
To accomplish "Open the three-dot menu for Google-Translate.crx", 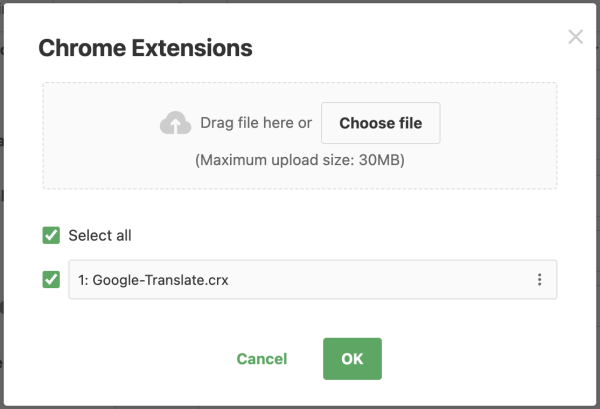I will tap(539, 280).
